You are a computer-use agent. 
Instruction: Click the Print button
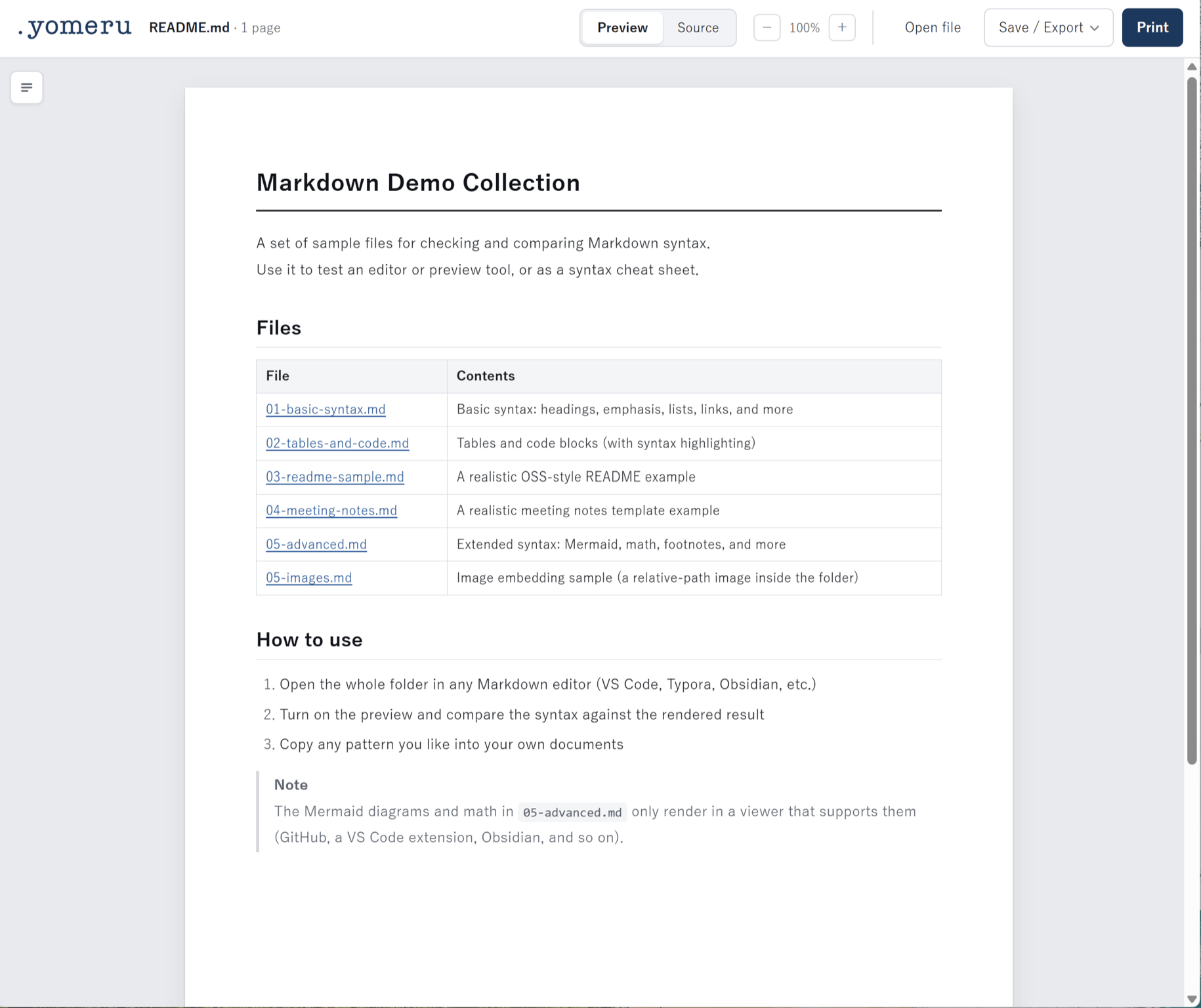1152,28
